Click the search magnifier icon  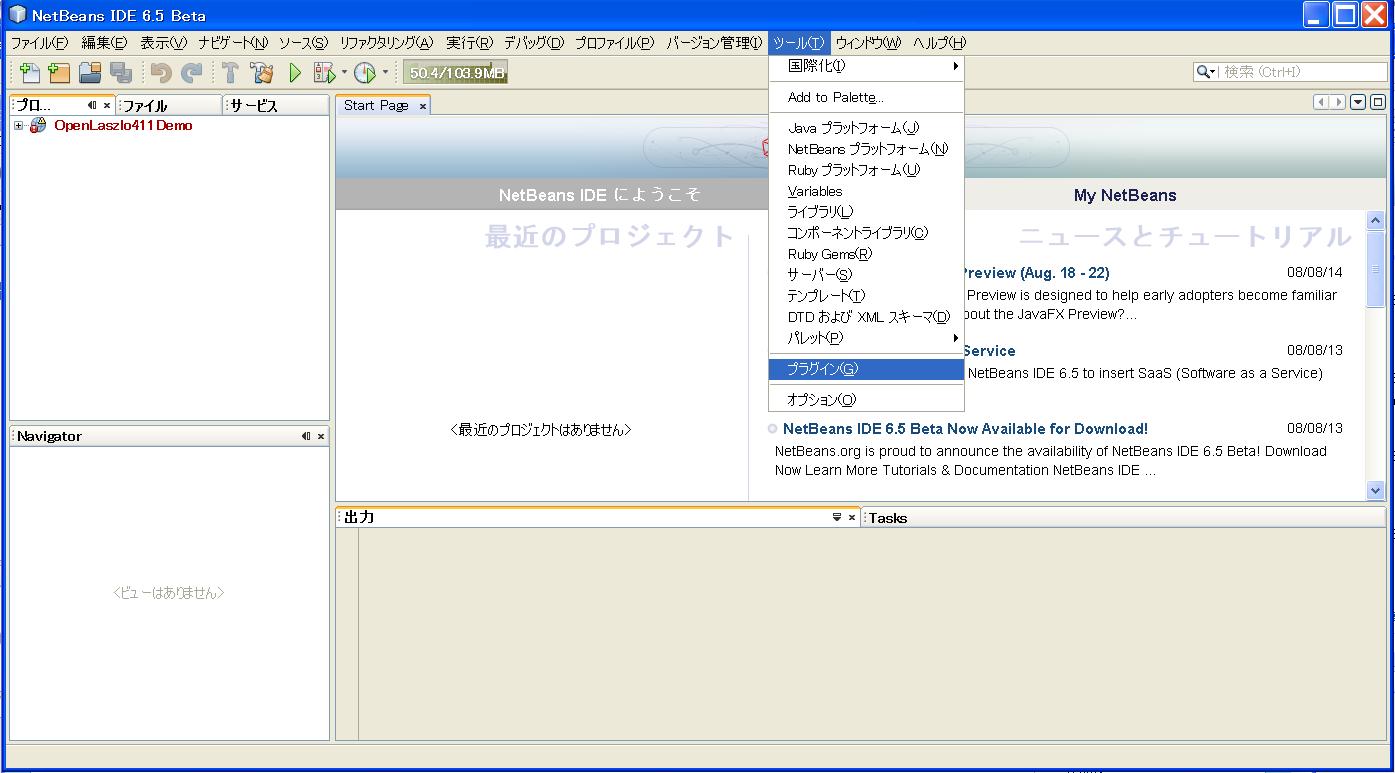[x=1203, y=72]
